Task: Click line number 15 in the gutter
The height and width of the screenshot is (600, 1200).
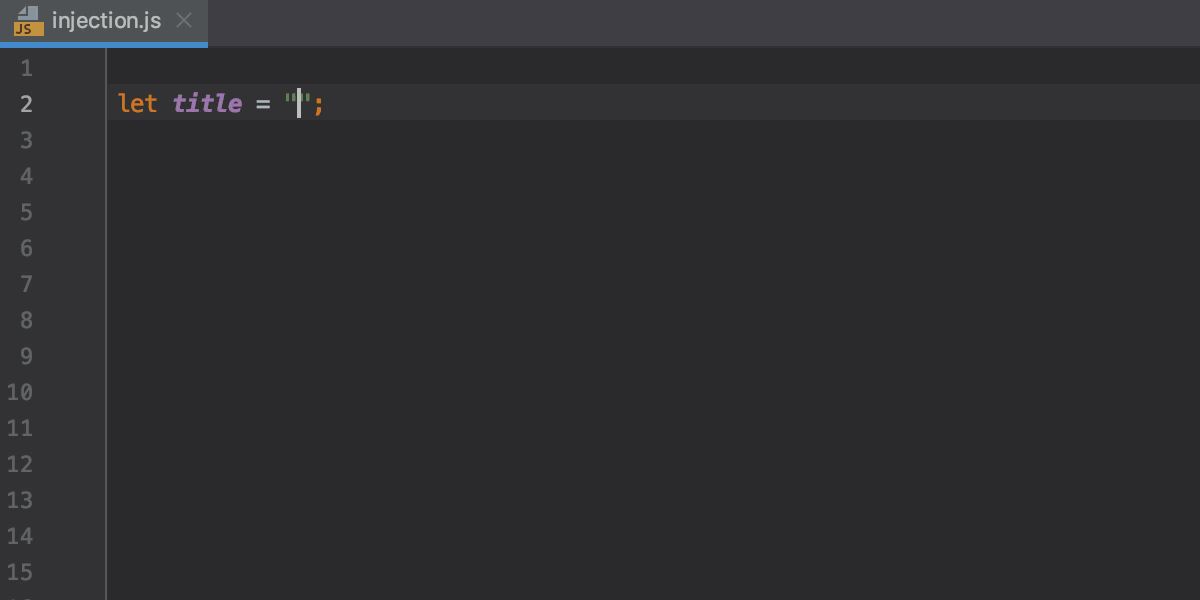Action: [19, 571]
